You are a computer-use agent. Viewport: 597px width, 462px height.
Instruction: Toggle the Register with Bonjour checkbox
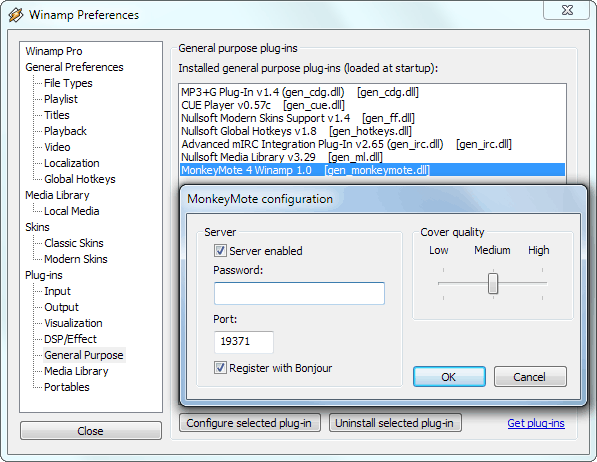click(220, 368)
